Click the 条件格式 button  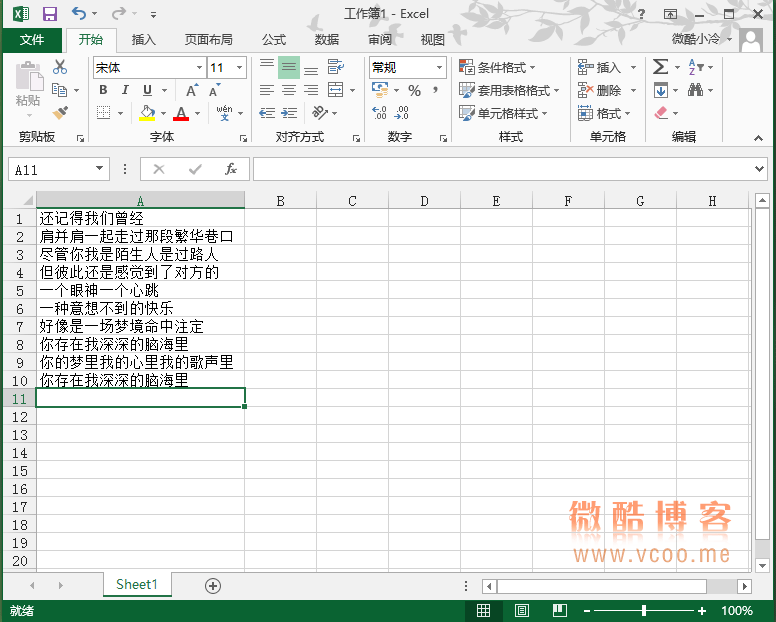click(x=501, y=67)
